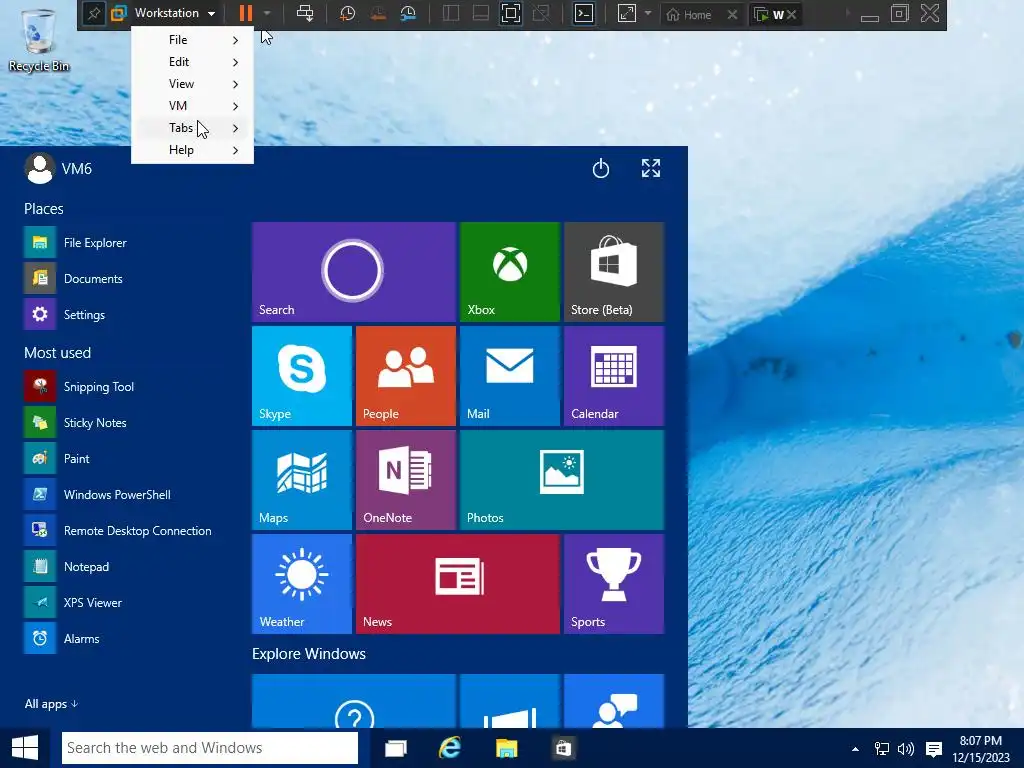Viewport: 1024px width, 768px height.
Task: Revert VM to previous snapshot
Action: pyautogui.click(x=378, y=13)
